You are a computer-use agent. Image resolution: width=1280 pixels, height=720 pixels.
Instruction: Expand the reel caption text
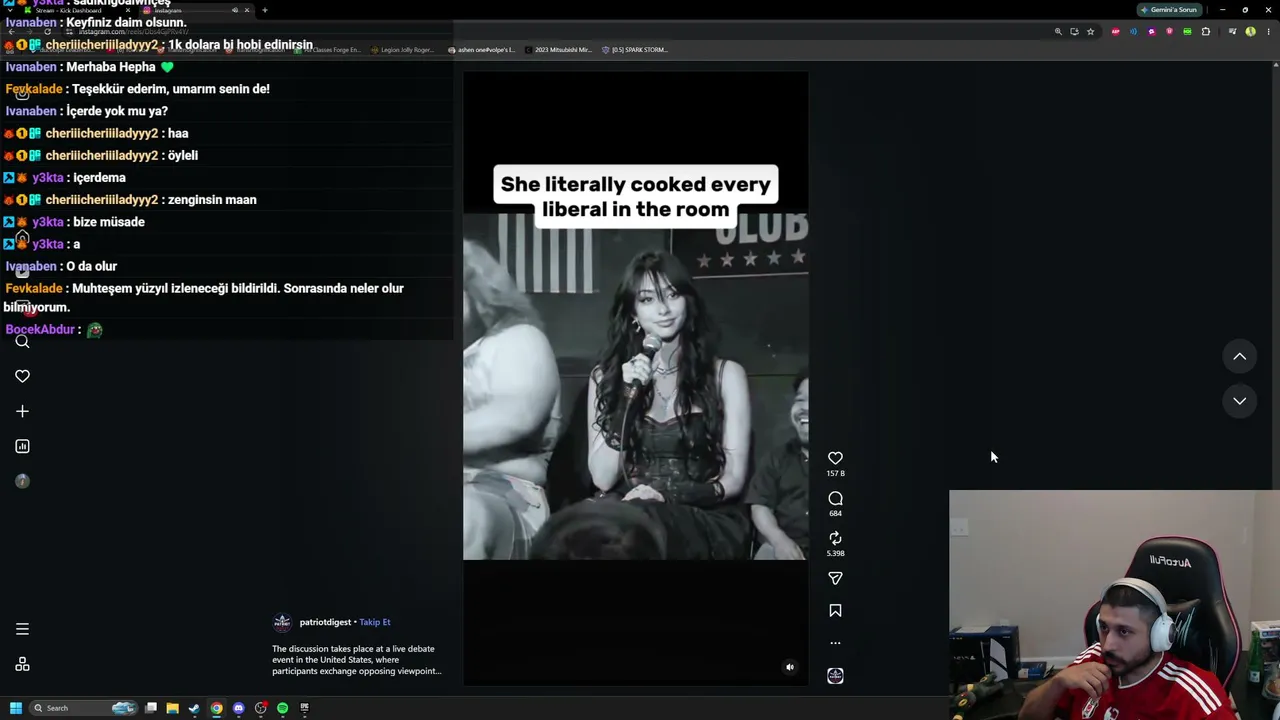tap(357, 660)
